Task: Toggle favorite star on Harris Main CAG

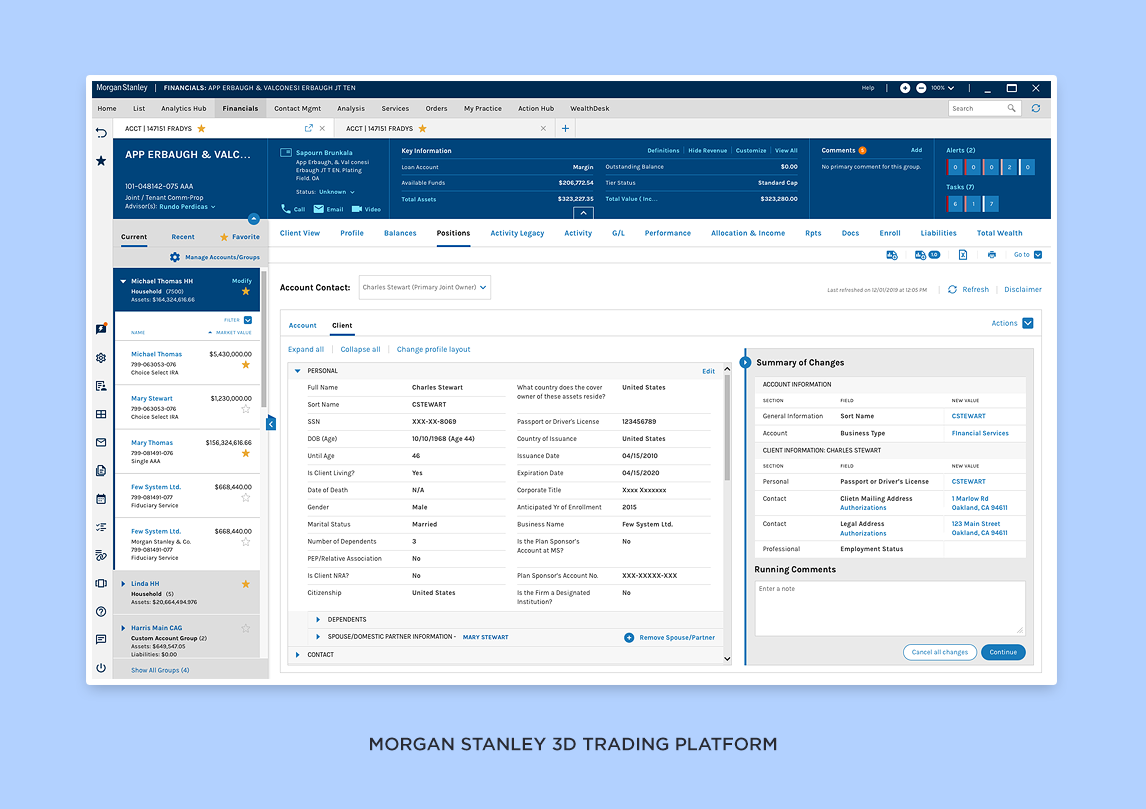Action: point(246,628)
